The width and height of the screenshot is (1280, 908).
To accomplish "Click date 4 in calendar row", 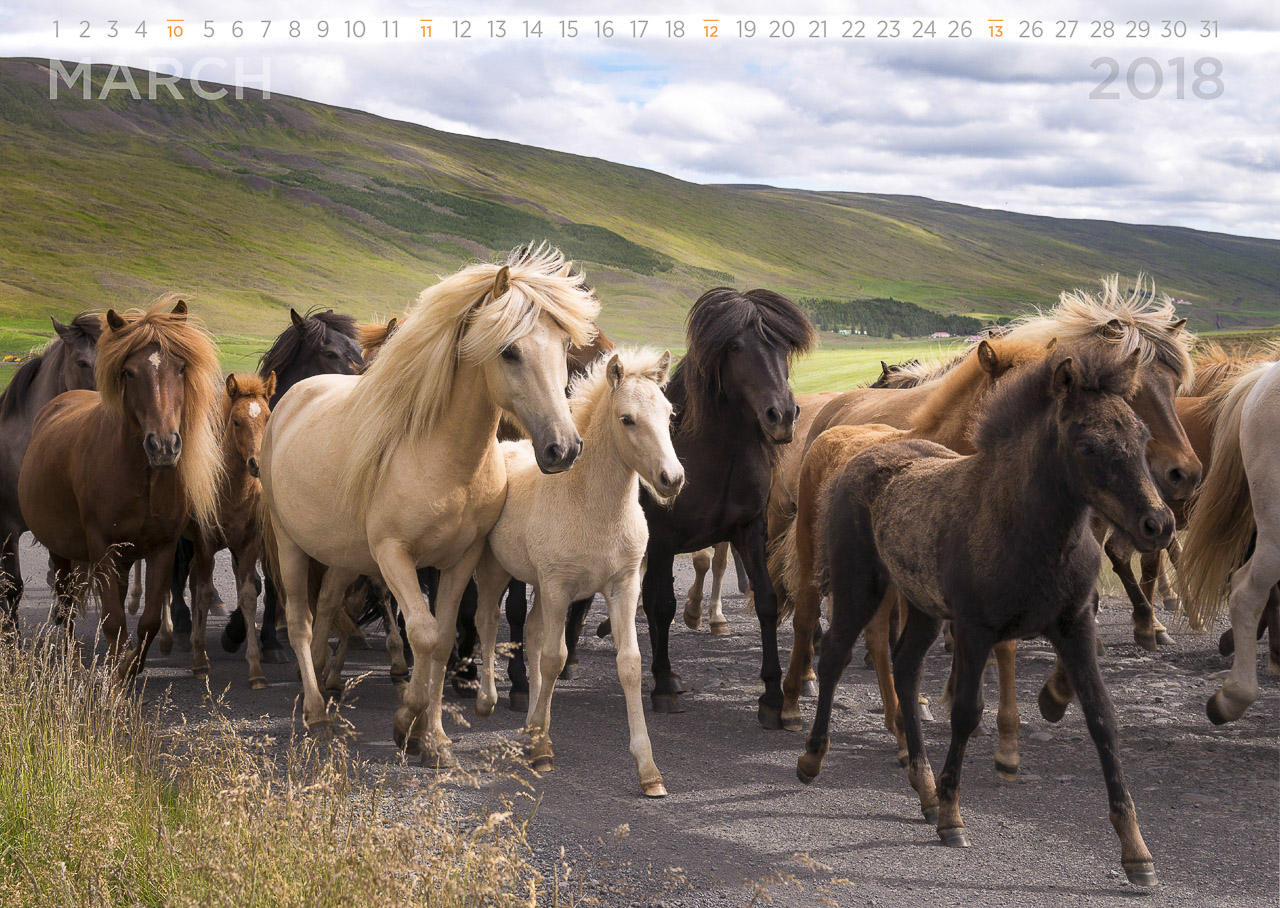I will click(141, 30).
